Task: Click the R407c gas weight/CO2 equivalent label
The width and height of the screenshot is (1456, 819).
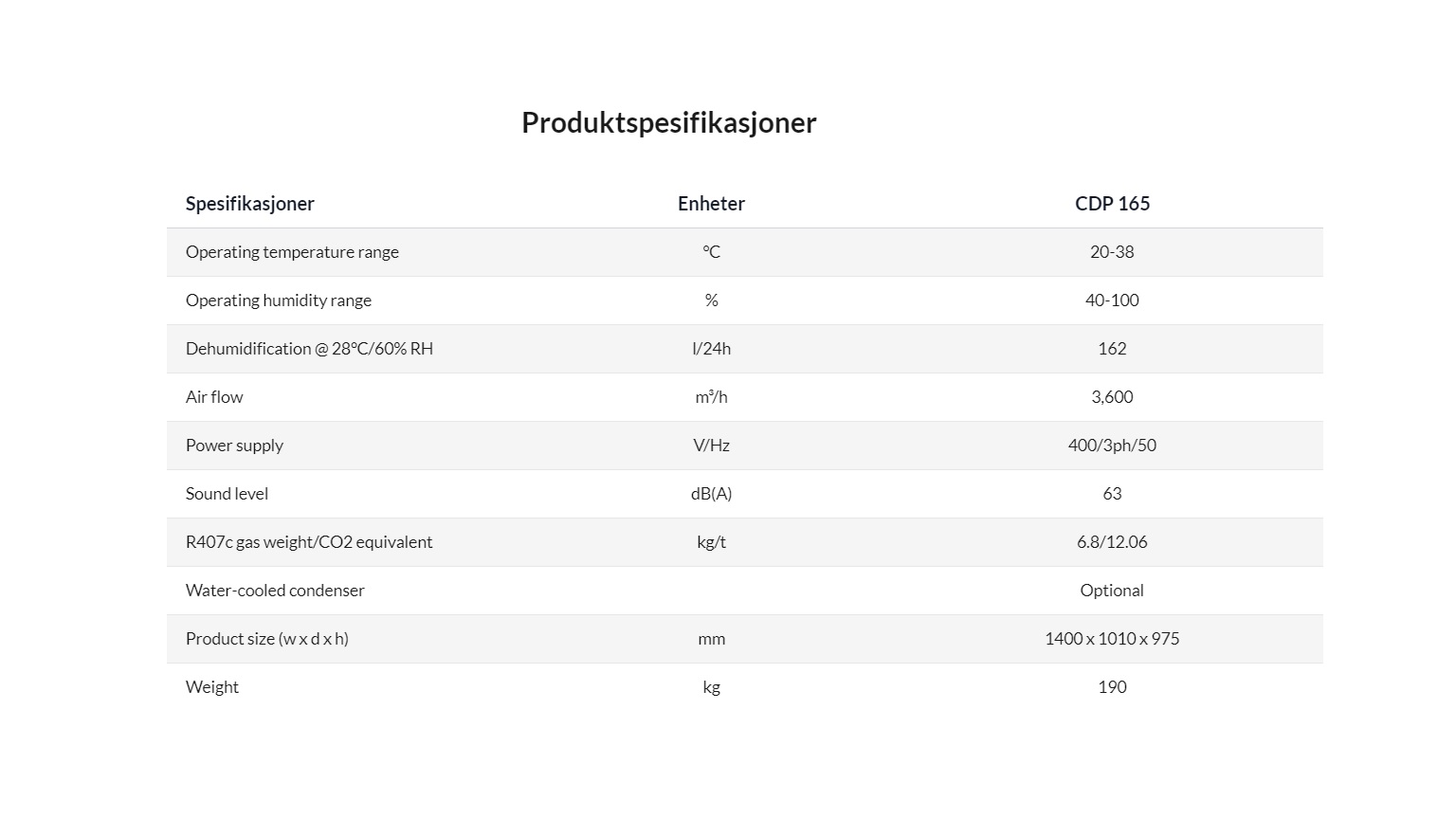Action: (309, 542)
